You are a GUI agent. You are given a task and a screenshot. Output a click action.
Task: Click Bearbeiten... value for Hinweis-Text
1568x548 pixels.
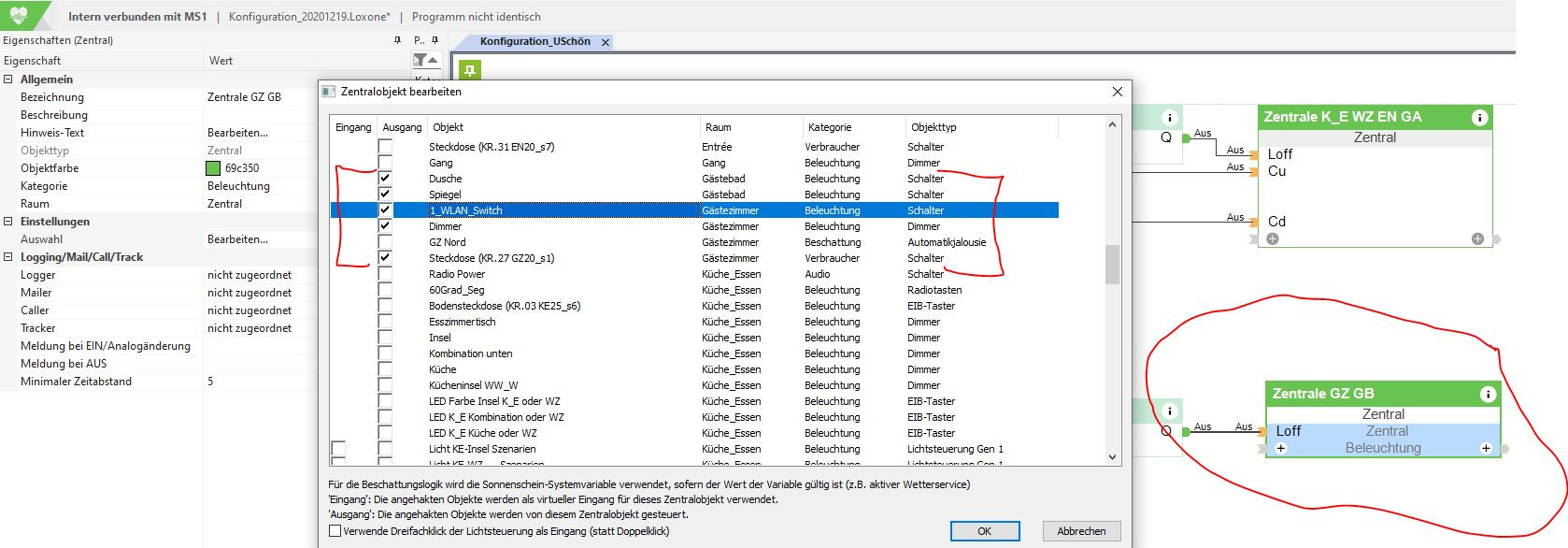point(237,133)
